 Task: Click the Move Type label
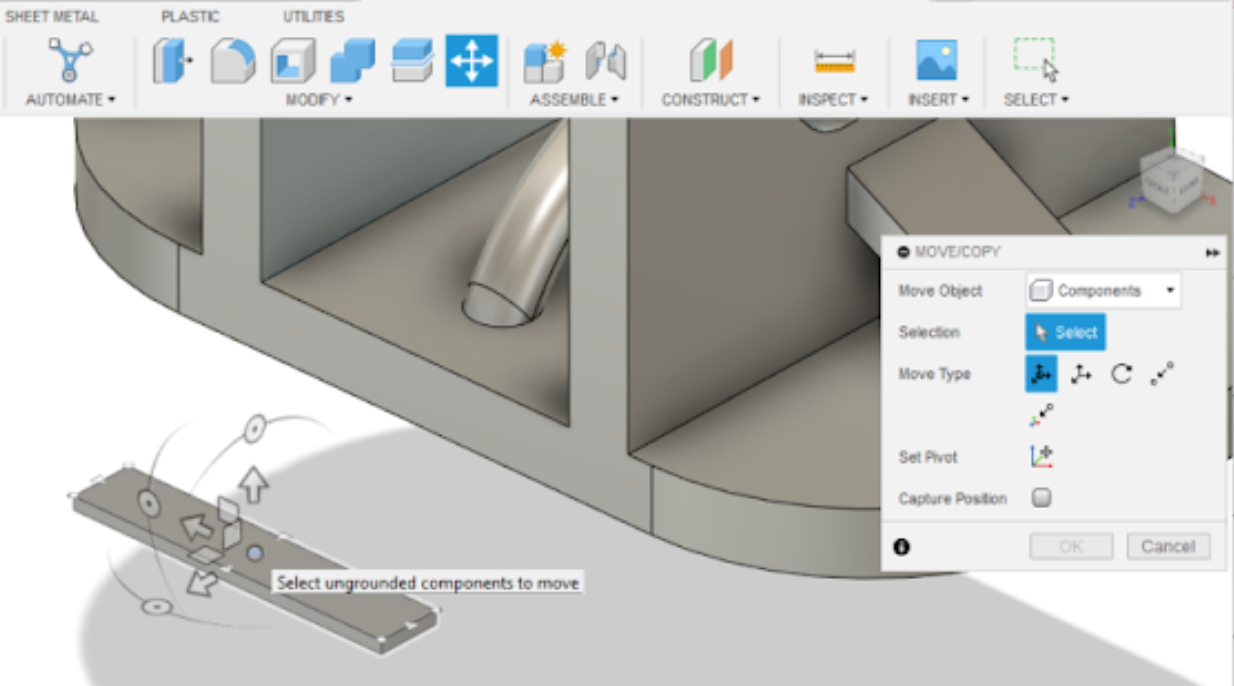click(934, 374)
